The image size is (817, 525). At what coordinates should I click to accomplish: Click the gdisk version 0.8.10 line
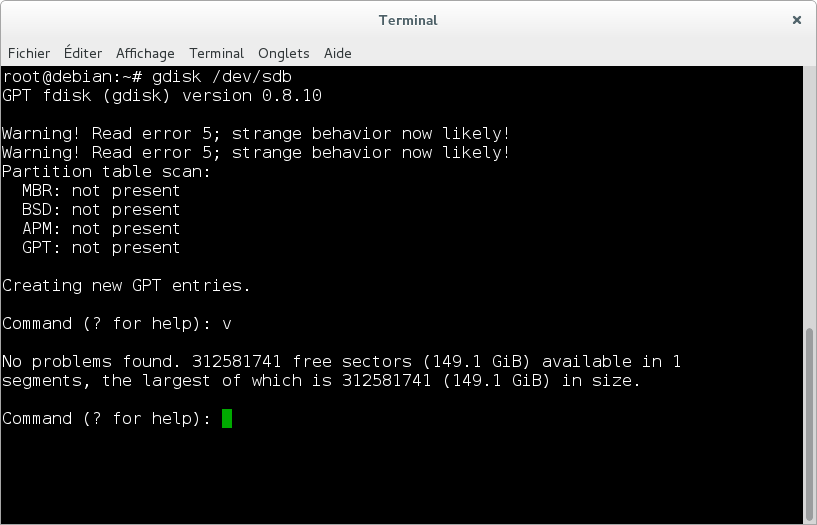162,96
